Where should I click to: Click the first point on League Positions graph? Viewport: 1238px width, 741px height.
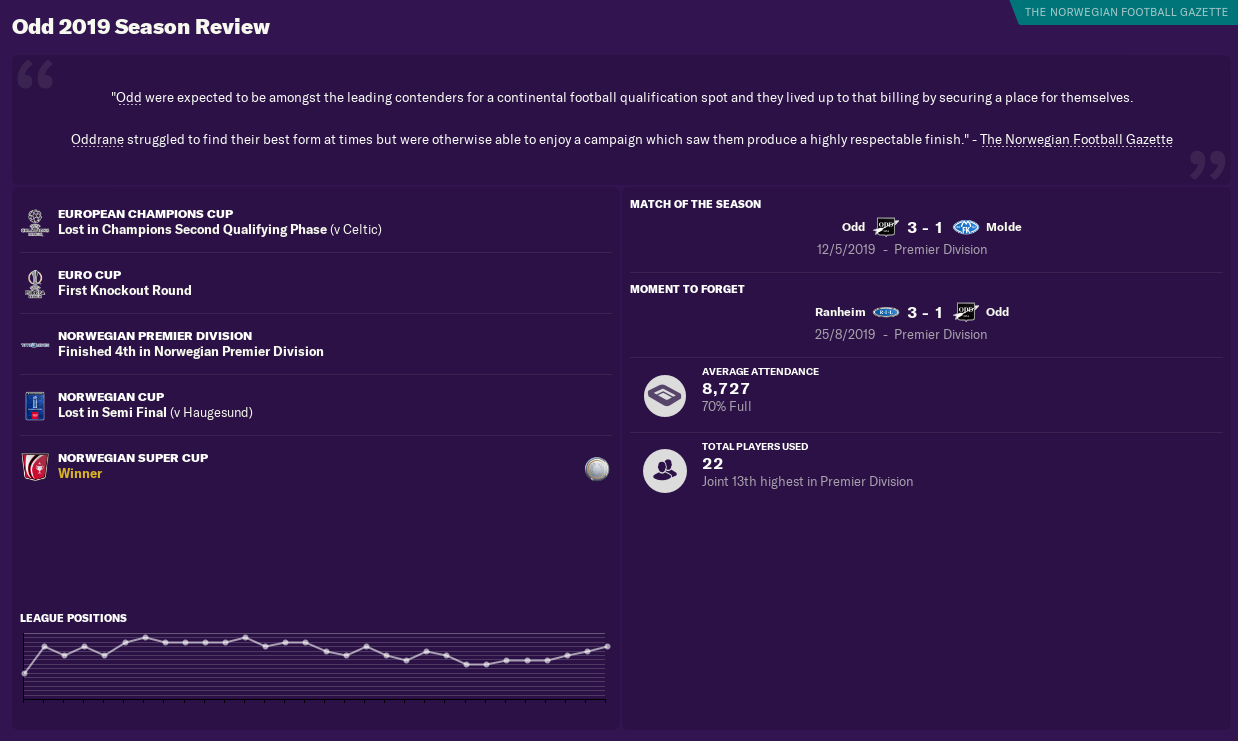pyautogui.click(x=24, y=673)
